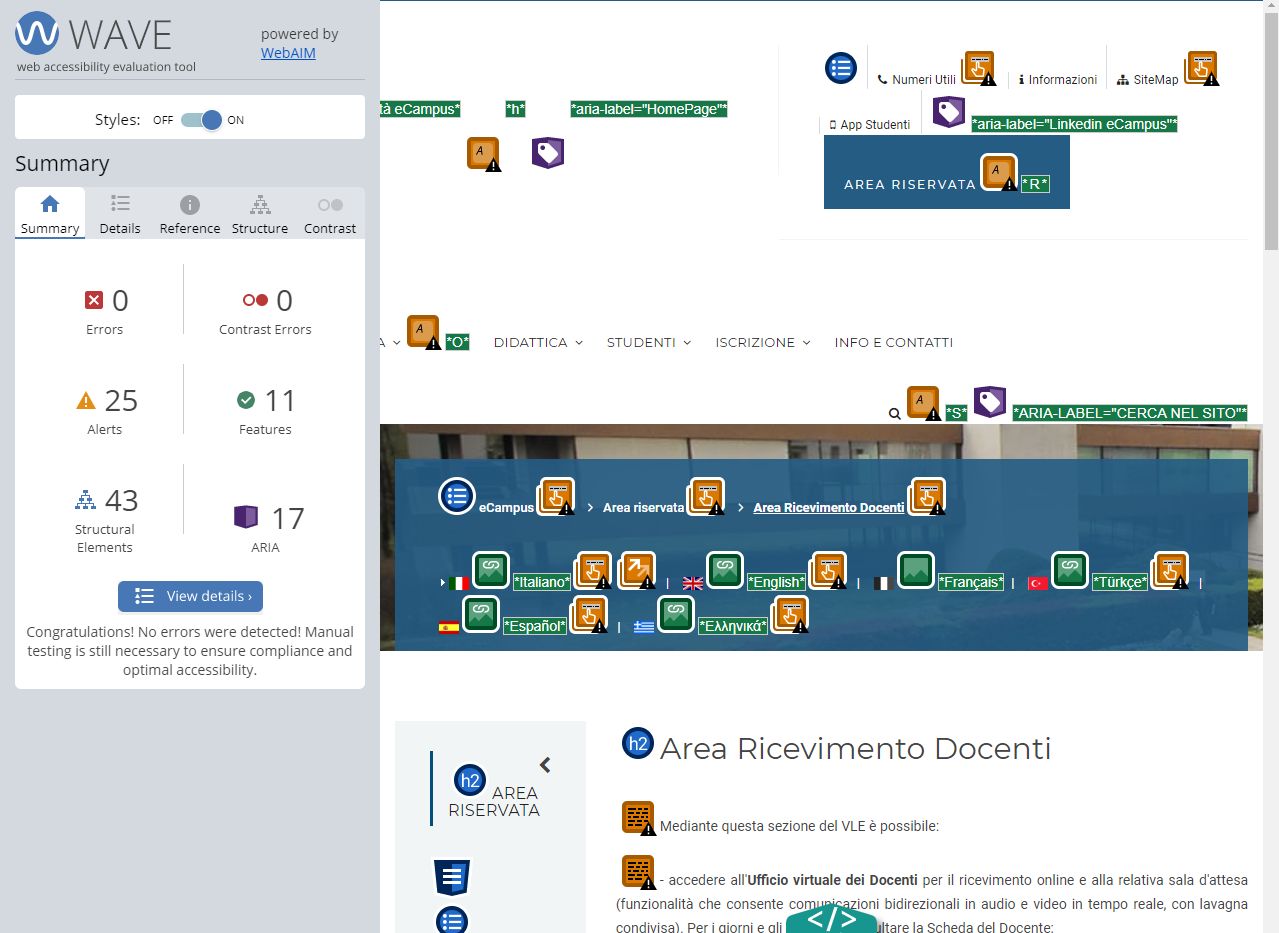
Task: Click the nav element icon in sidebar
Action: [x=452, y=877]
